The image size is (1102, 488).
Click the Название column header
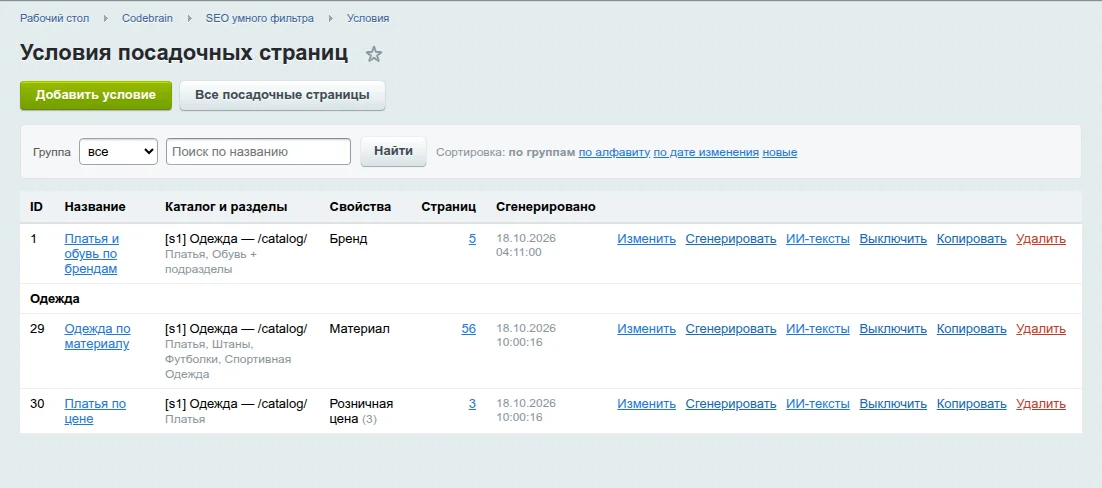95,207
